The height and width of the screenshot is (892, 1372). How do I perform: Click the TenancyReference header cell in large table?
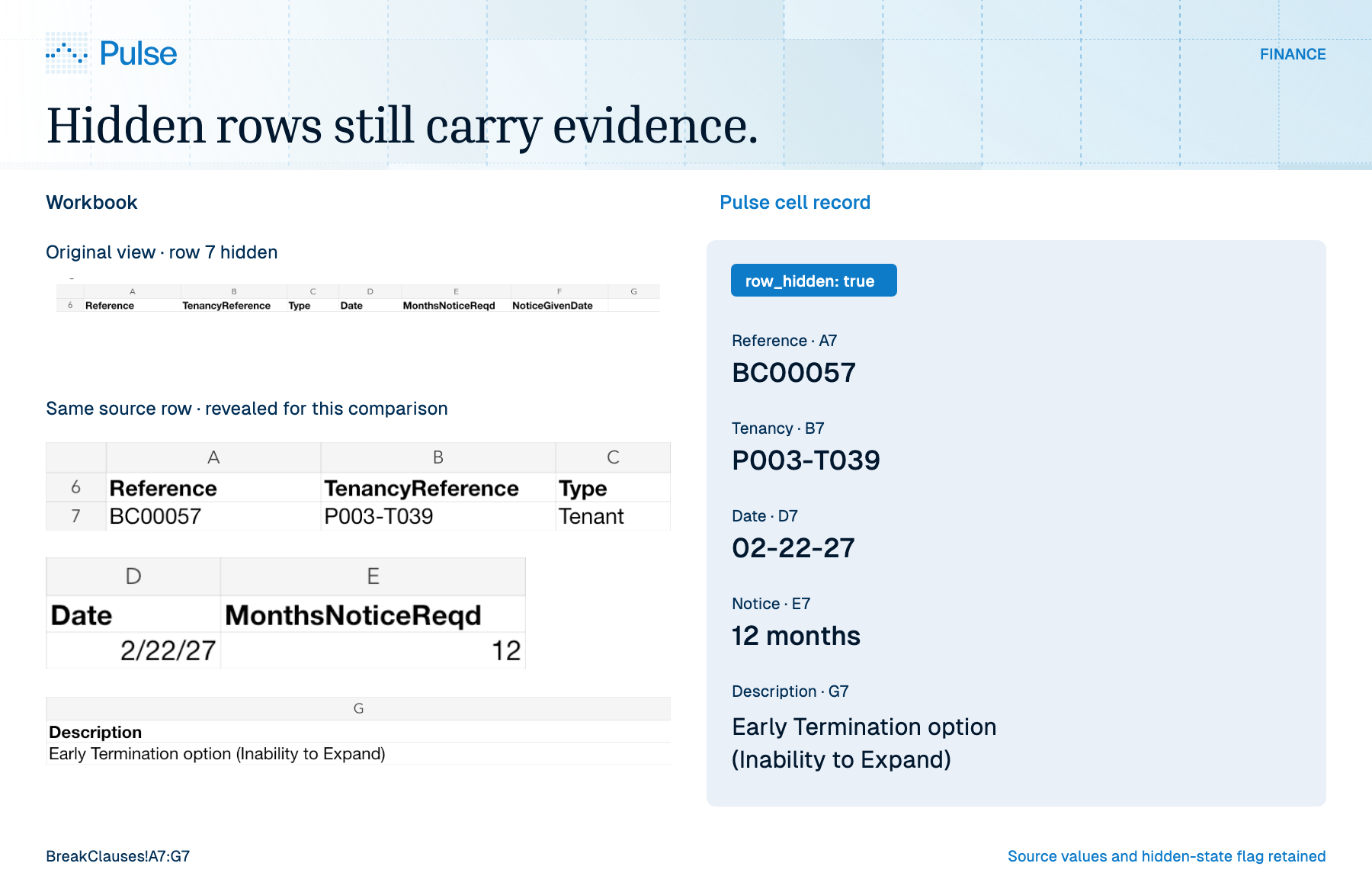pyautogui.click(x=438, y=488)
